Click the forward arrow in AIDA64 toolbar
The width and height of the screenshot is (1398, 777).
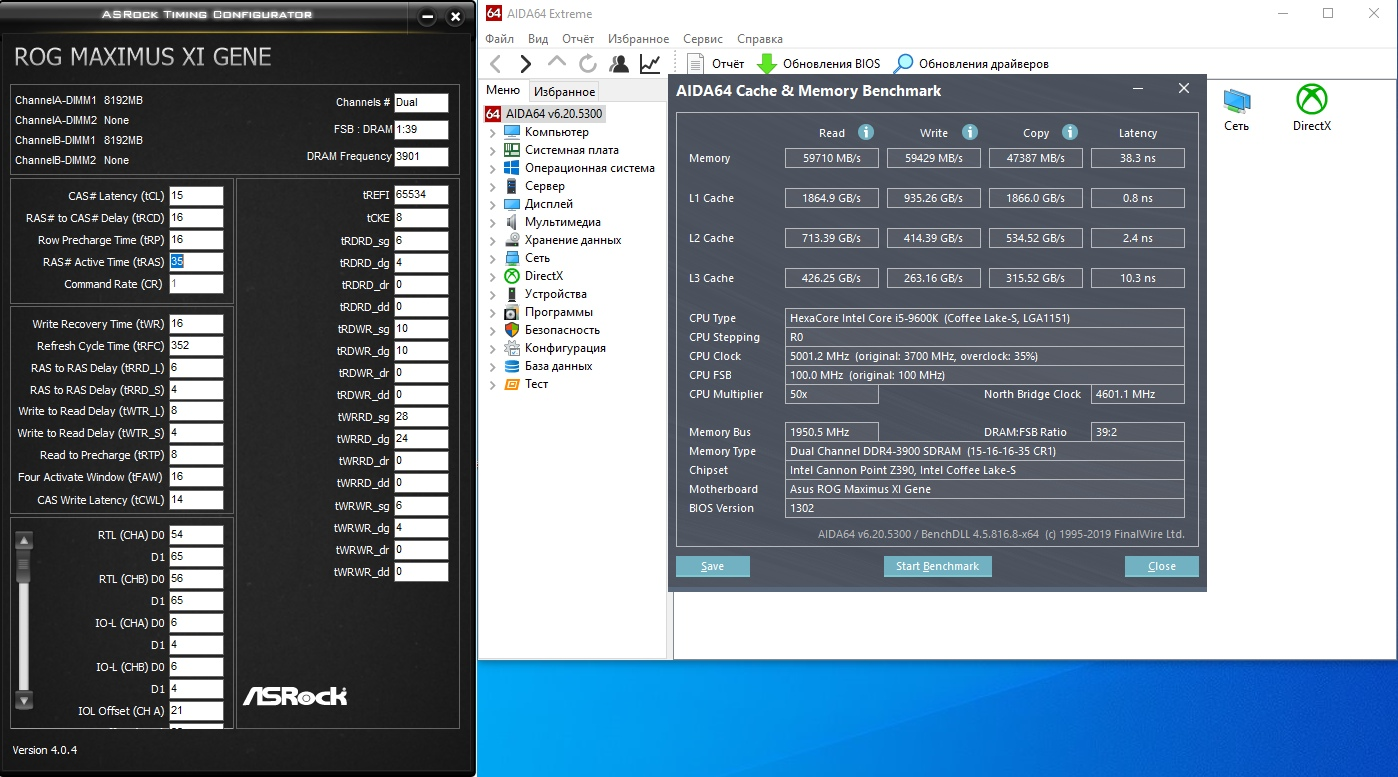[x=525, y=64]
